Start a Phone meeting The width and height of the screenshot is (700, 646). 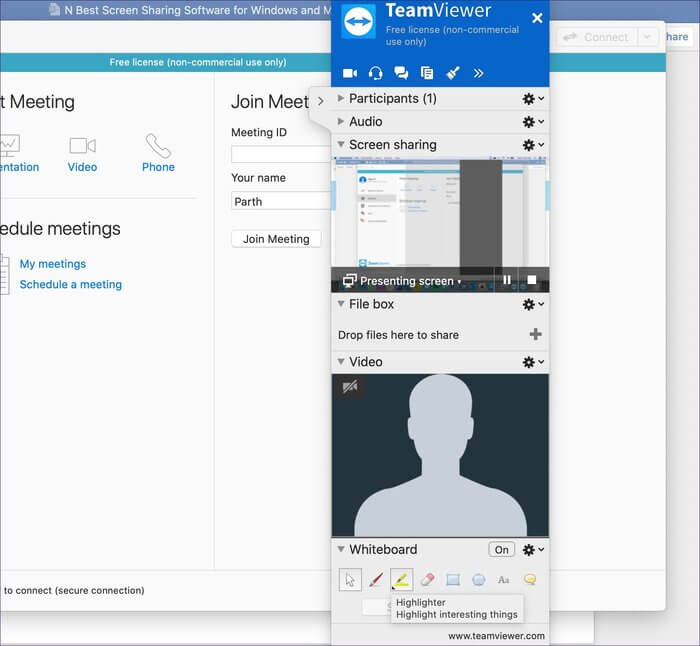coord(158,153)
